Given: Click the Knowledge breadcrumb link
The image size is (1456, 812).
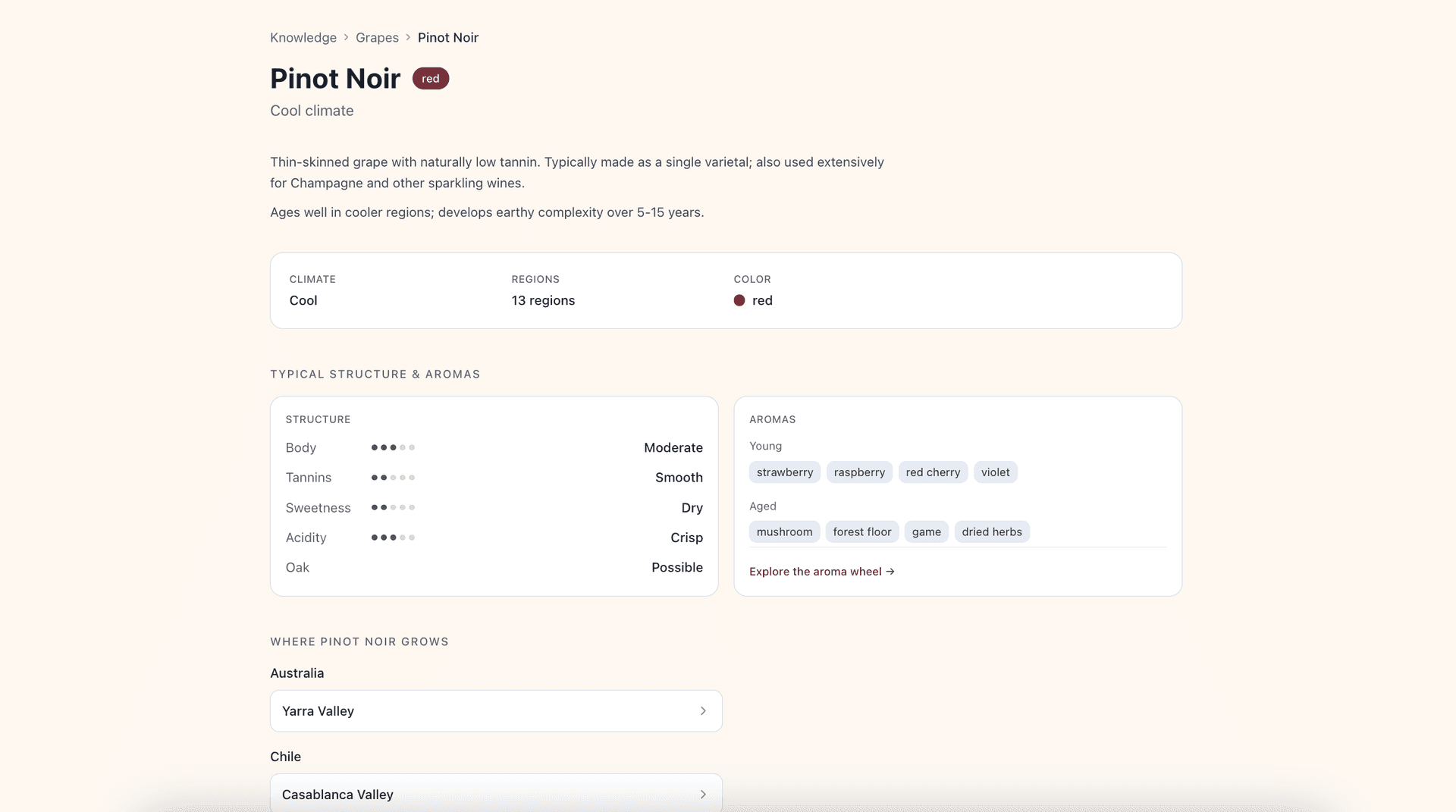Looking at the screenshot, I should 303,38.
